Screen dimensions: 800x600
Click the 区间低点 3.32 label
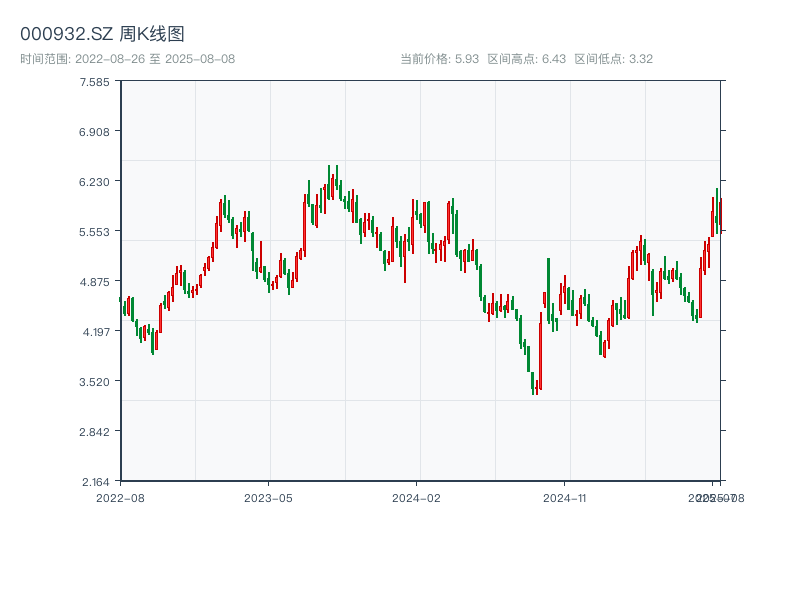coord(614,59)
